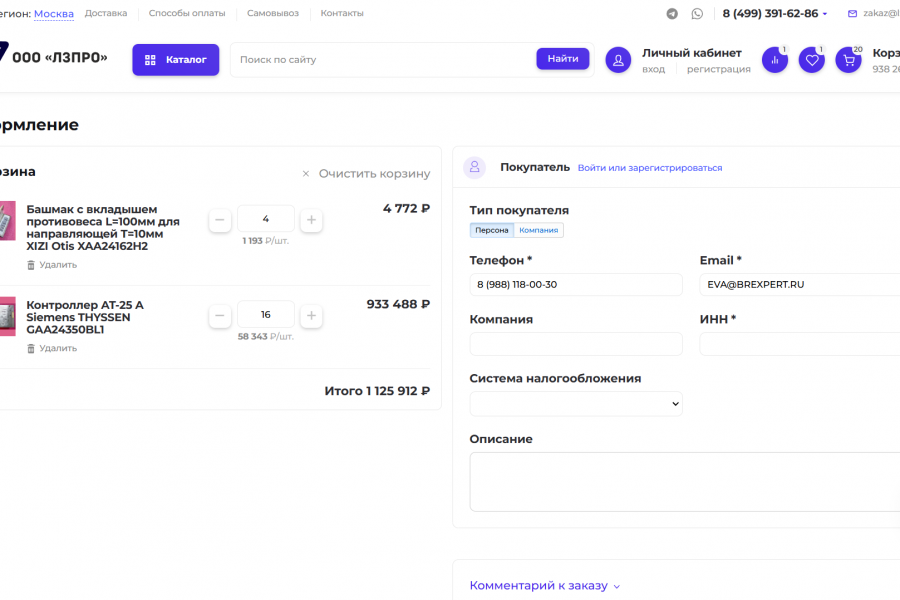Click the personal account user icon
The width and height of the screenshot is (900, 600).
(618, 60)
